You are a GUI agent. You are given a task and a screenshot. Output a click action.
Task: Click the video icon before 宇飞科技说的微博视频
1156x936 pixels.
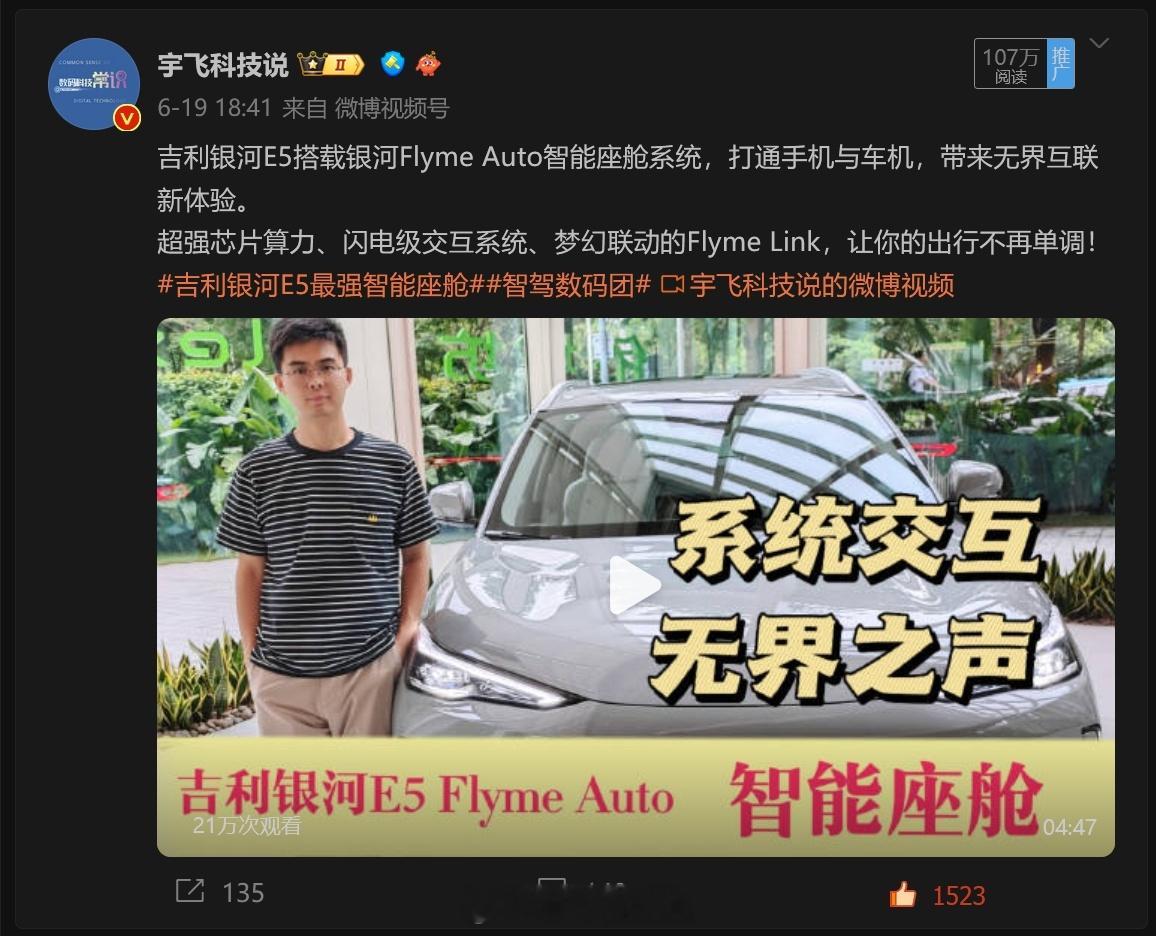point(672,284)
